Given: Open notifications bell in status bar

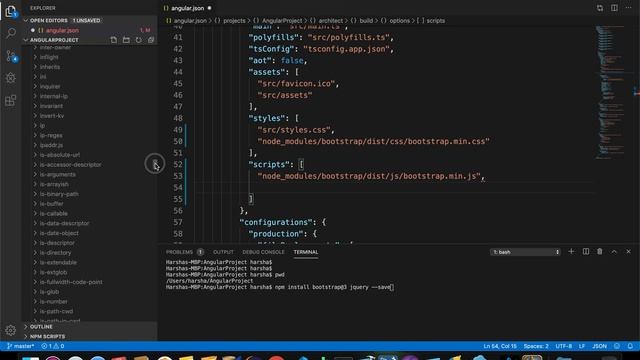Looking at the screenshot, I should [x=630, y=346].
